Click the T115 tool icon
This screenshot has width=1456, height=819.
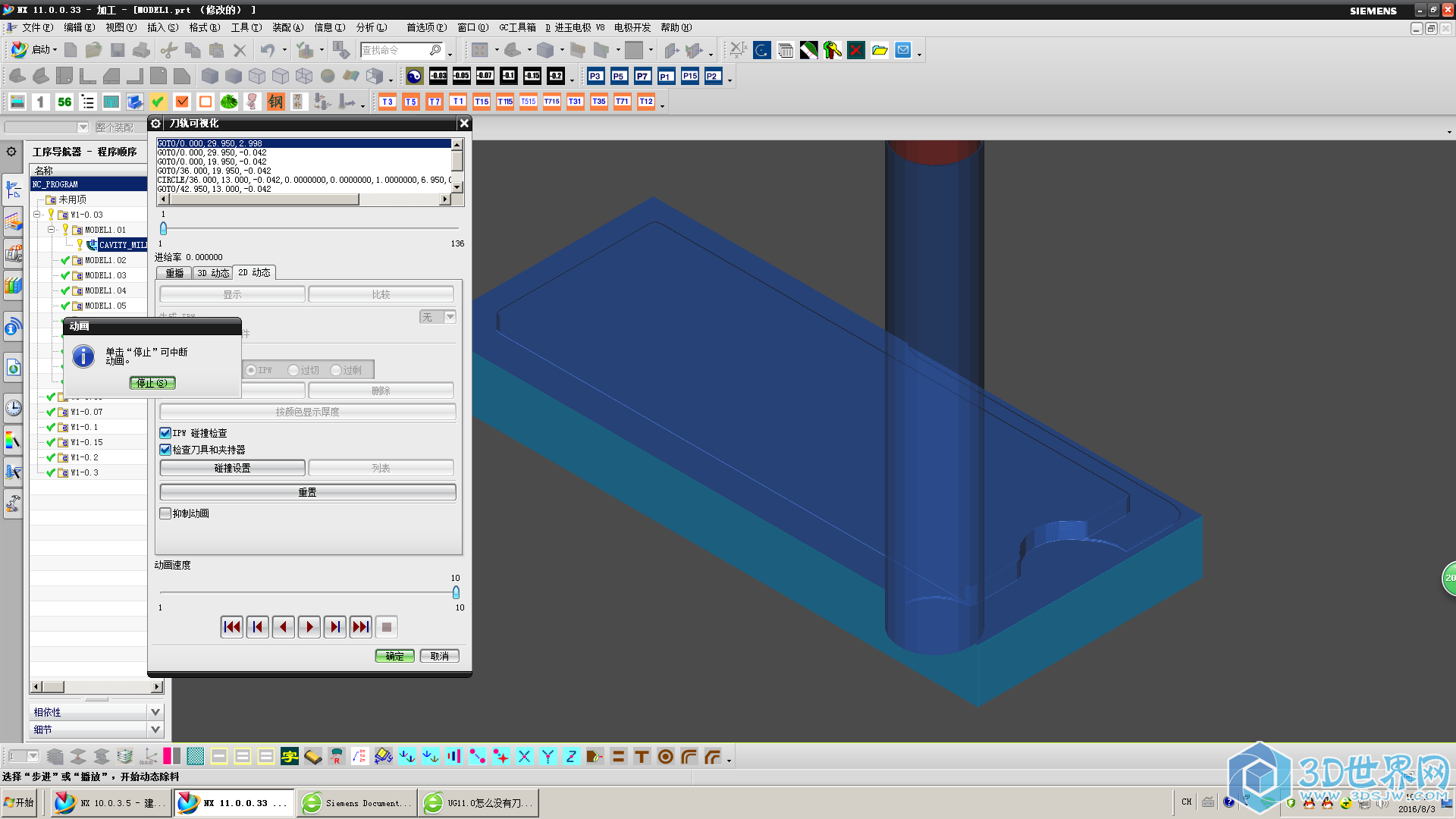point(505,102)
